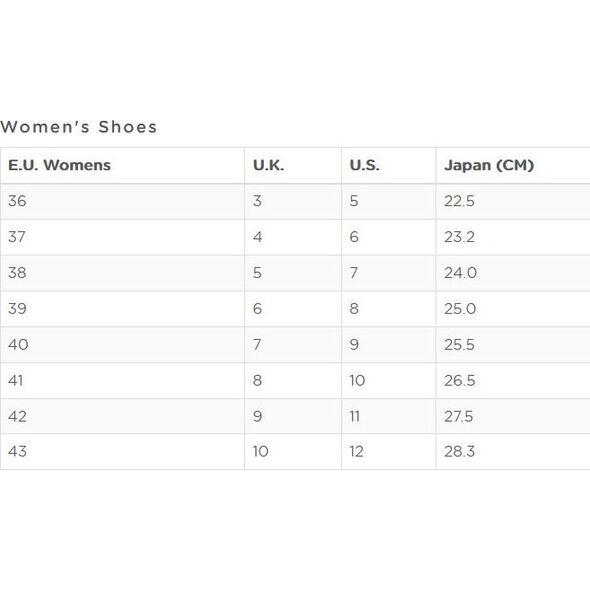This screenshot has height=590, width=590.
Task: Click U.S. size 12 cell
Action: point(389,452)
